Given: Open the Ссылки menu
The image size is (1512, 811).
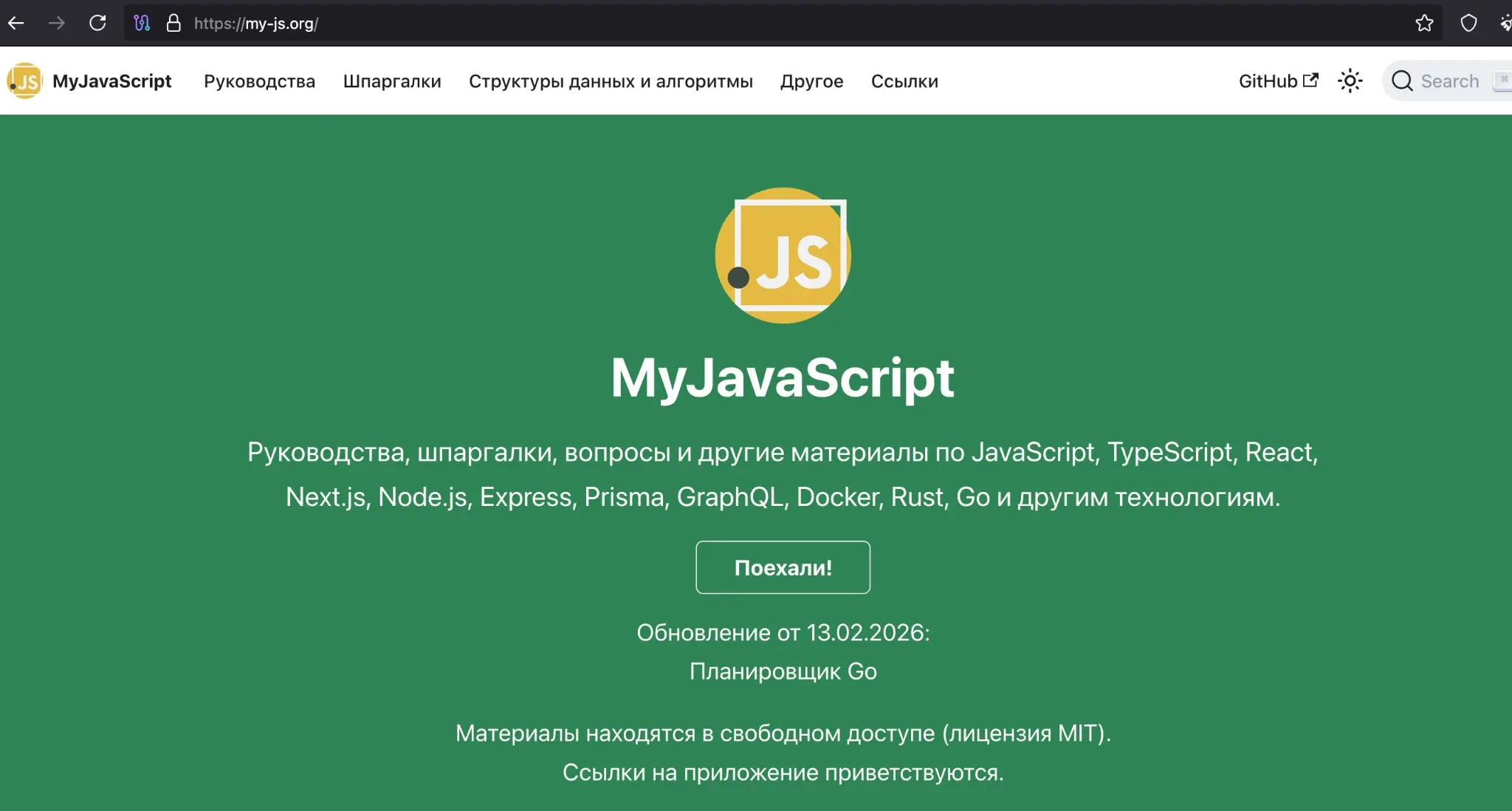Looking at the screenshot, I should tap(904, 81).
